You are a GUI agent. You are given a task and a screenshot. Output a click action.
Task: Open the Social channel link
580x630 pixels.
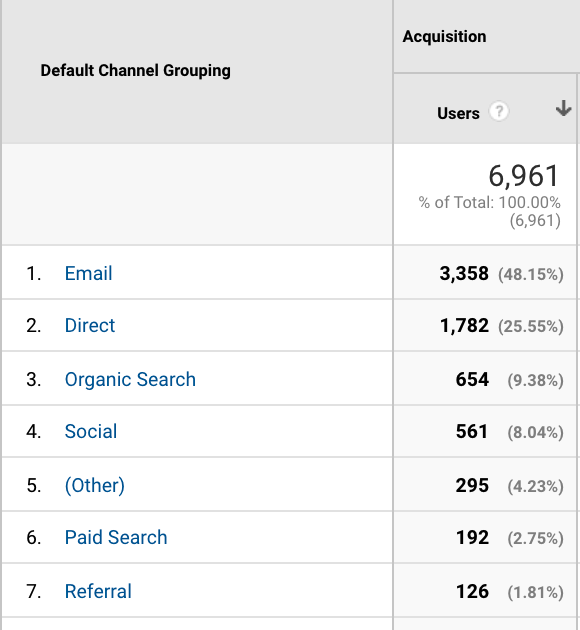tap(91, 431)
